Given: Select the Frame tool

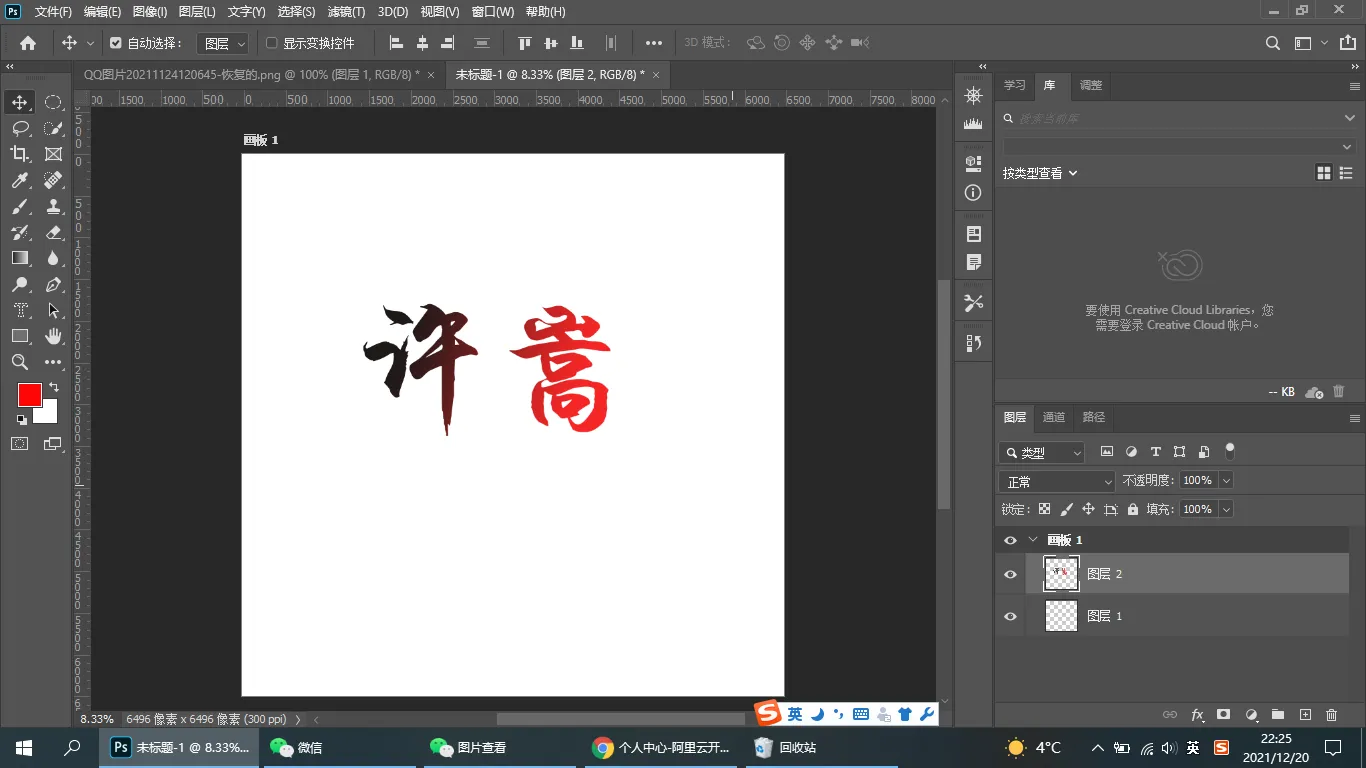Looking at the screenshot, I should pos(53,154).
